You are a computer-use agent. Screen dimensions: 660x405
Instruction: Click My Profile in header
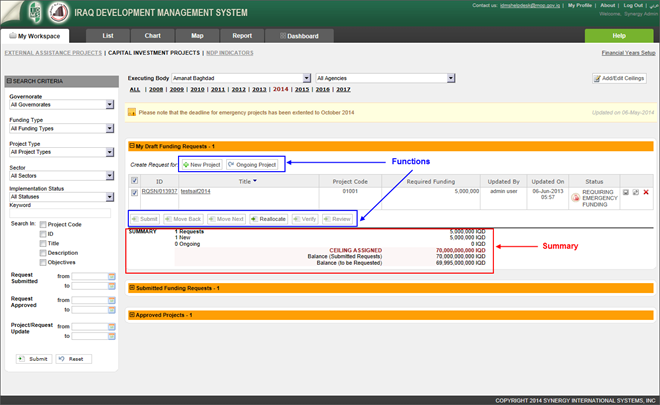click(x=580, y=5)
